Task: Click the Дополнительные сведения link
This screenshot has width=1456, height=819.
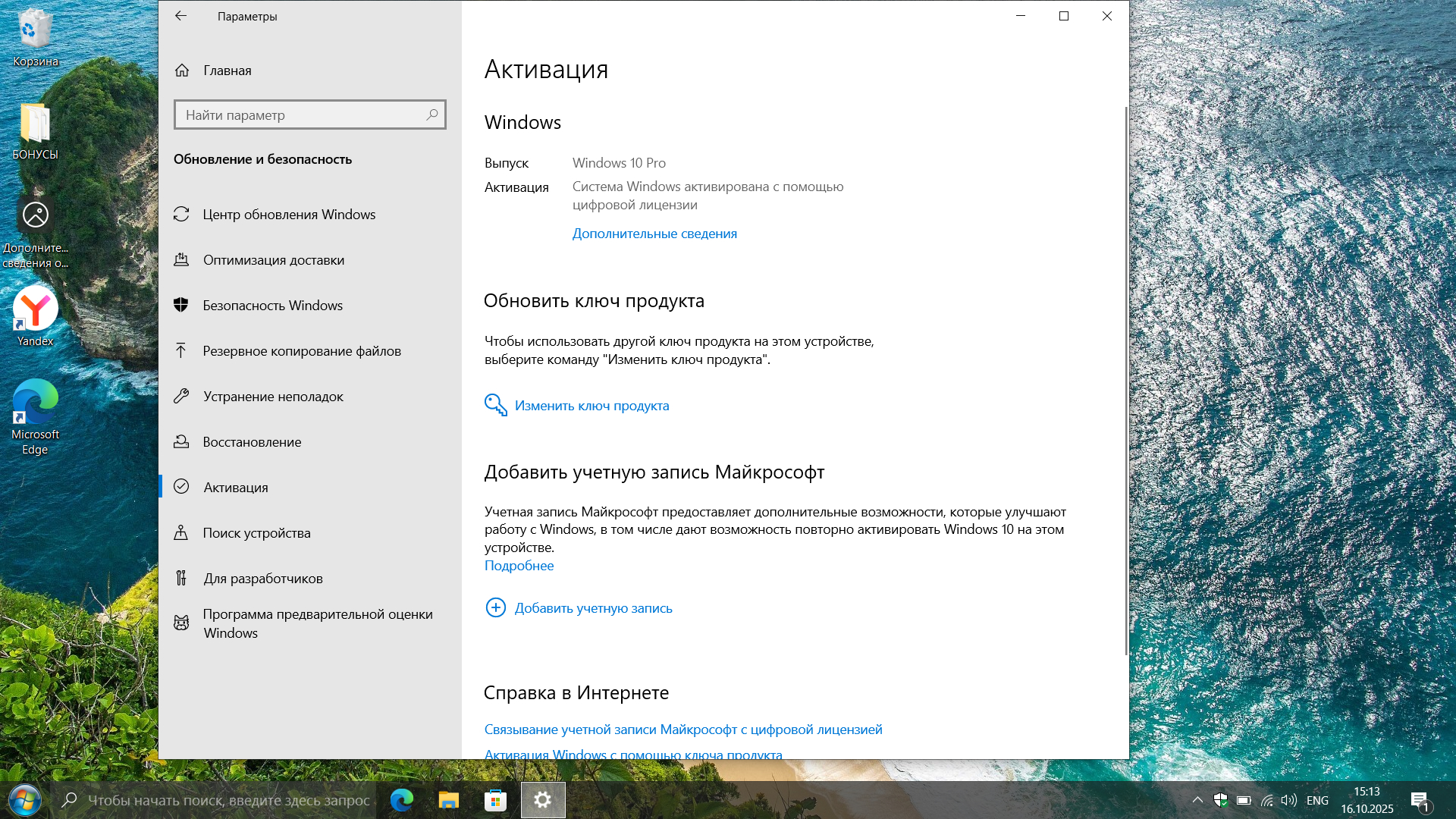Action: click(x=654, y=234)
